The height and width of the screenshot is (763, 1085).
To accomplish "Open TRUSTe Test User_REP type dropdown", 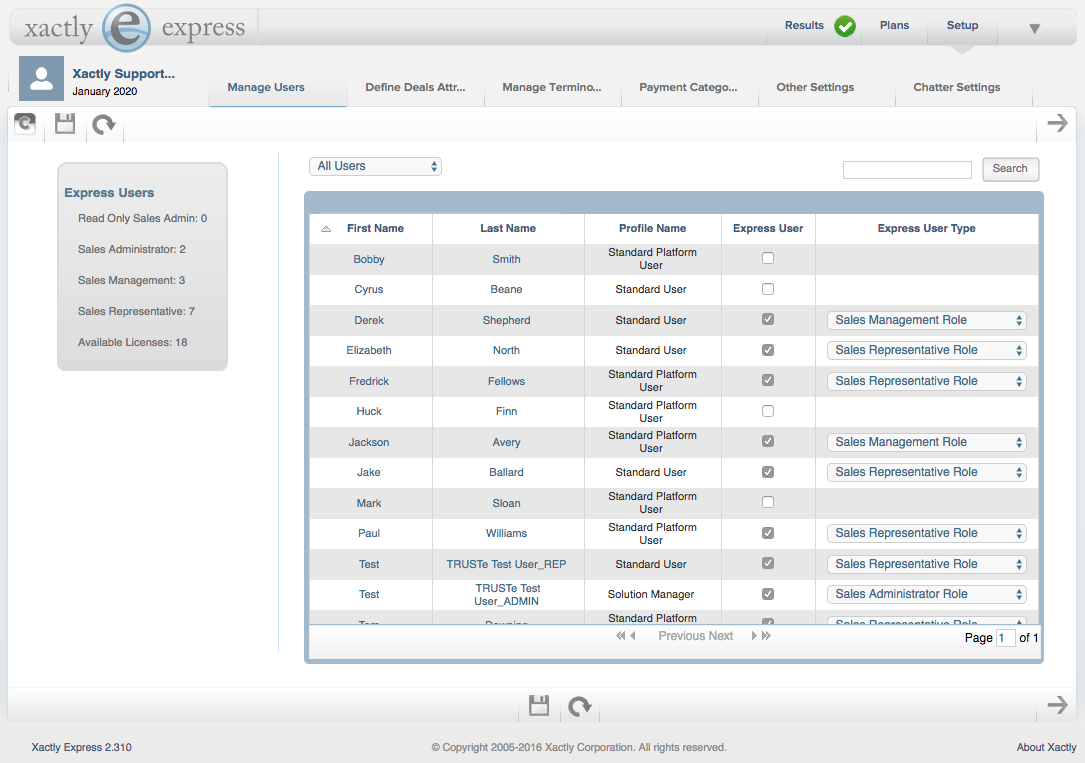I will (927, 564).
